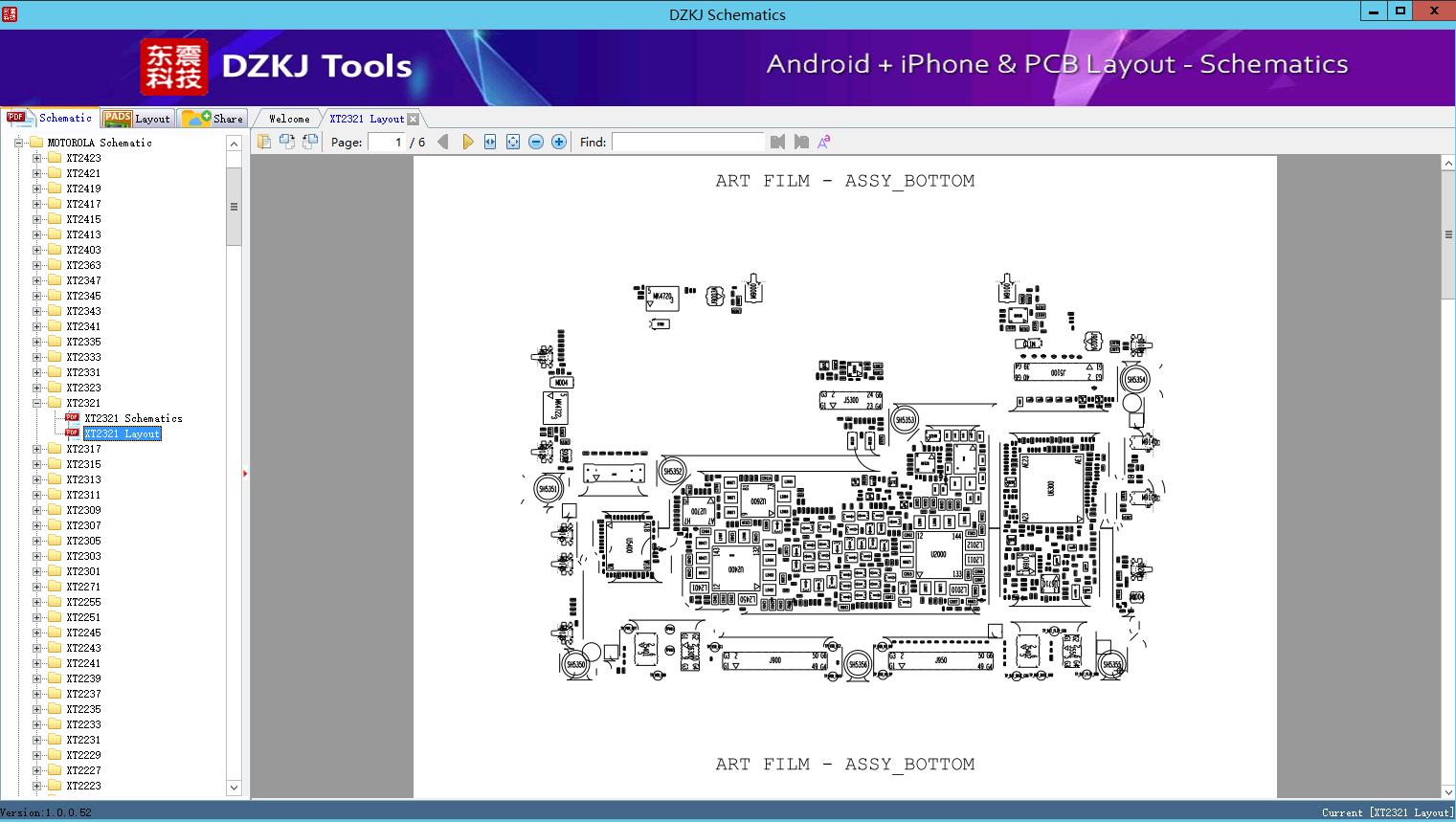Select the XT2271 tree entry
Screen dimensions: 1456x822
click(x=83, y=587)
